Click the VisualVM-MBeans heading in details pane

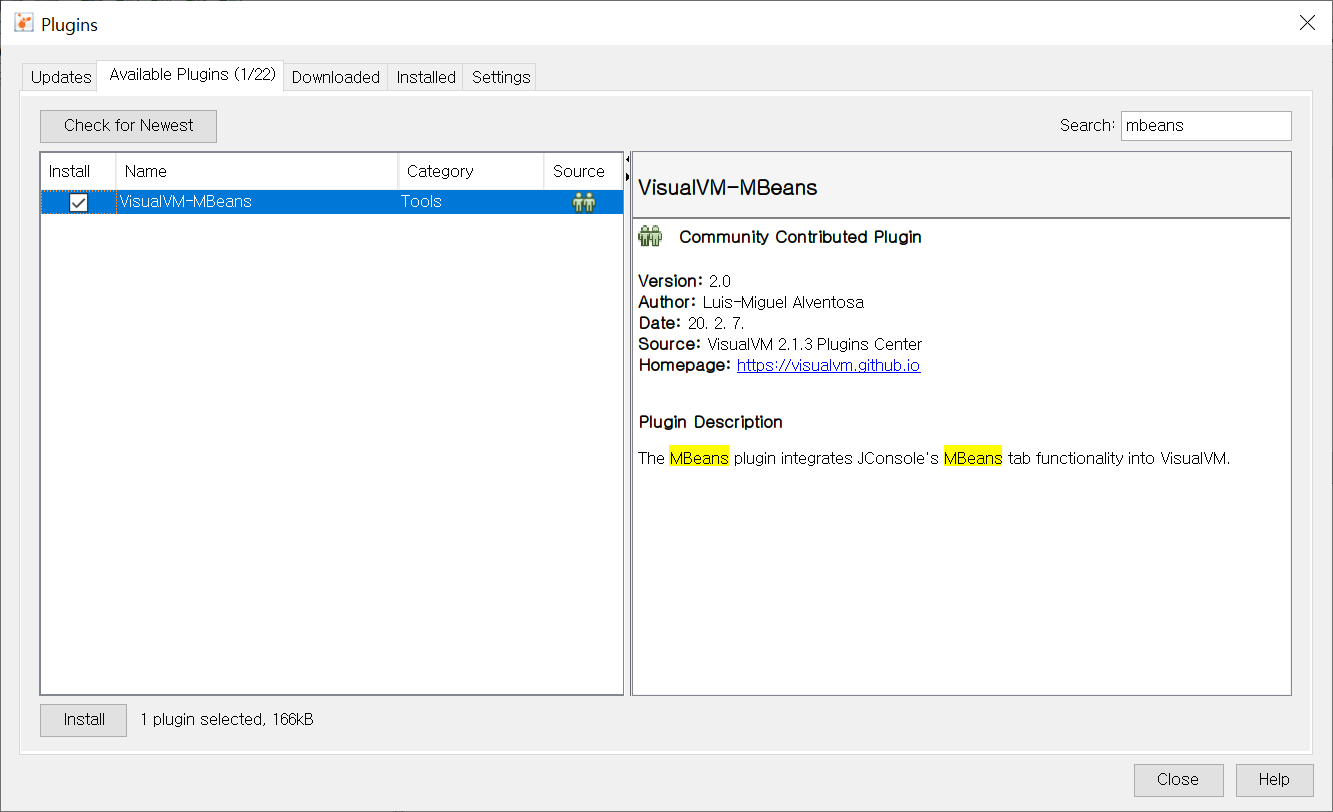(x=728, y=187)
